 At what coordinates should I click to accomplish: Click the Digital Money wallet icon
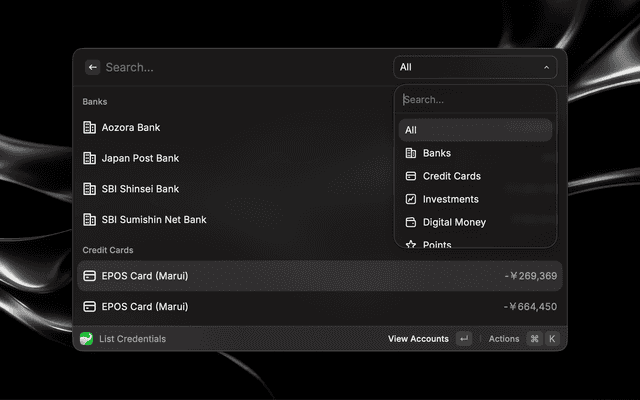(x=410, y=222)
